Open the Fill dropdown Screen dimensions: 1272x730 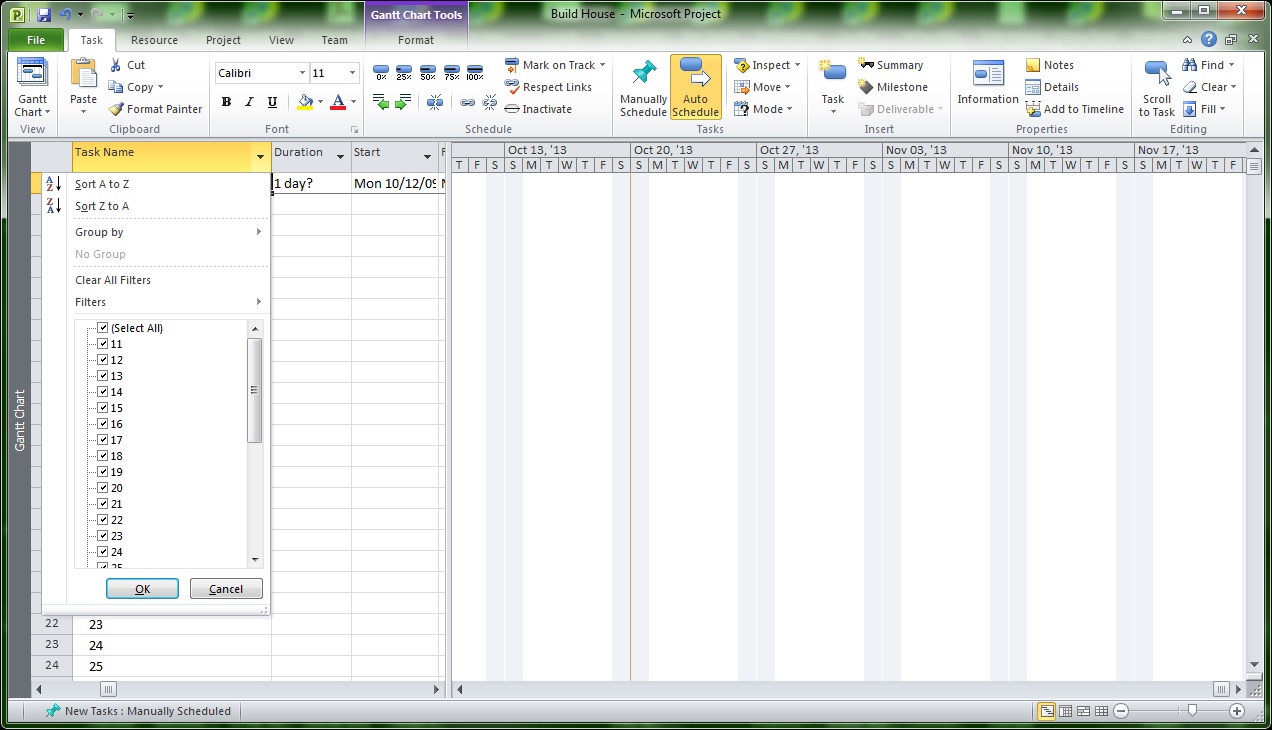[x=1204, y=109]
